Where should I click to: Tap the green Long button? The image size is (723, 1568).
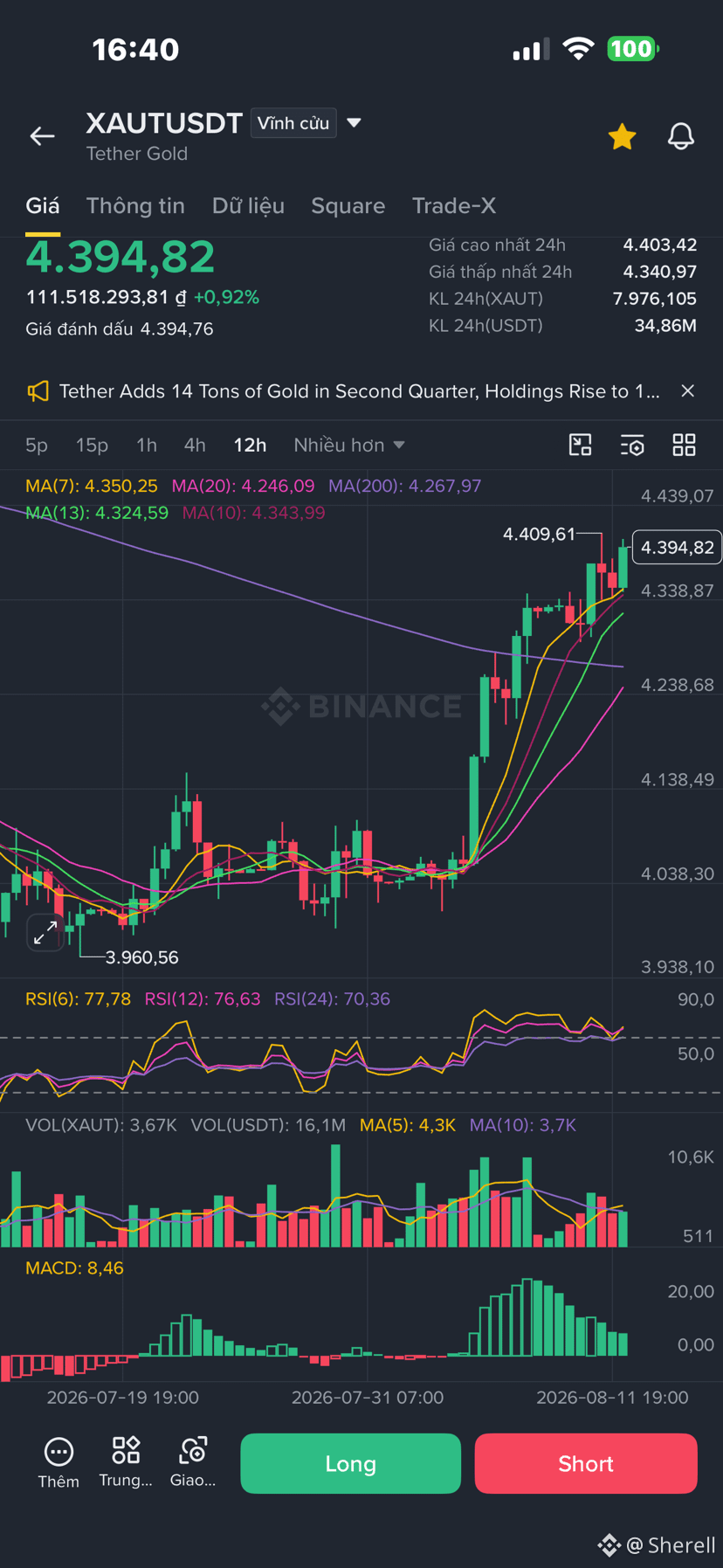tap(351, 1463)
